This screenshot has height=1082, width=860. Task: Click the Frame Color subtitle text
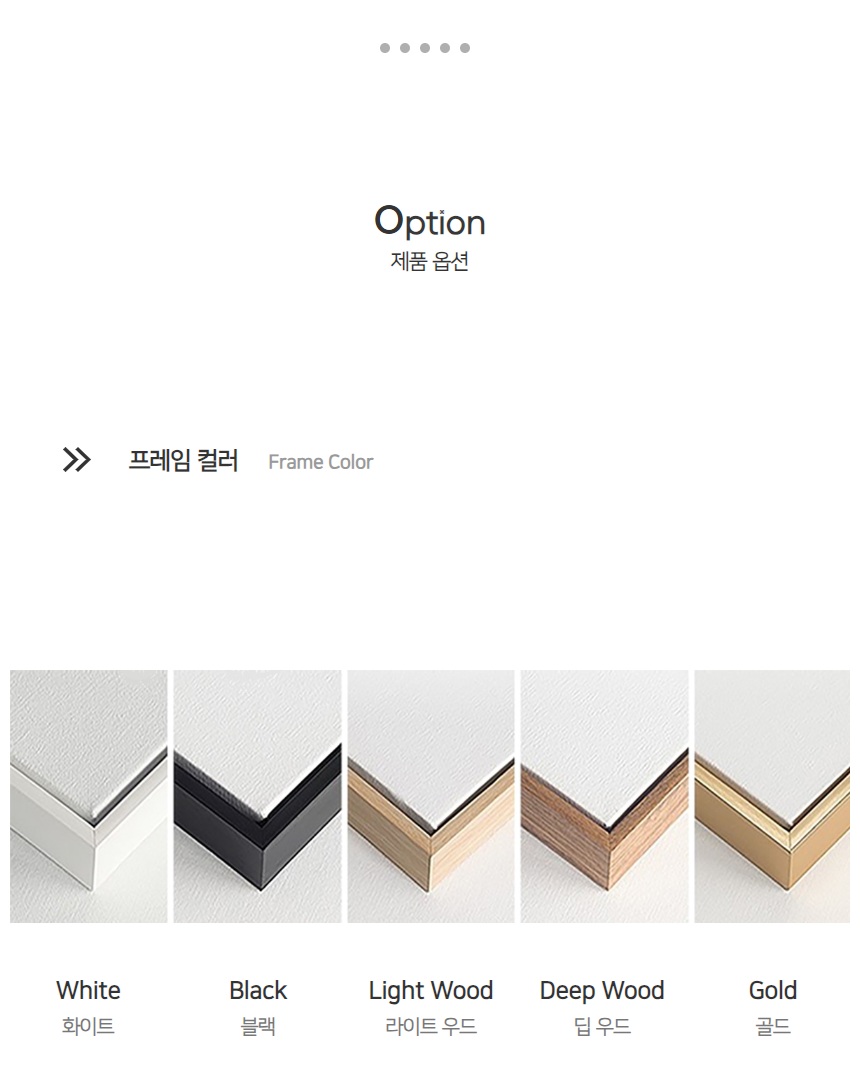(x=321, y=462)
